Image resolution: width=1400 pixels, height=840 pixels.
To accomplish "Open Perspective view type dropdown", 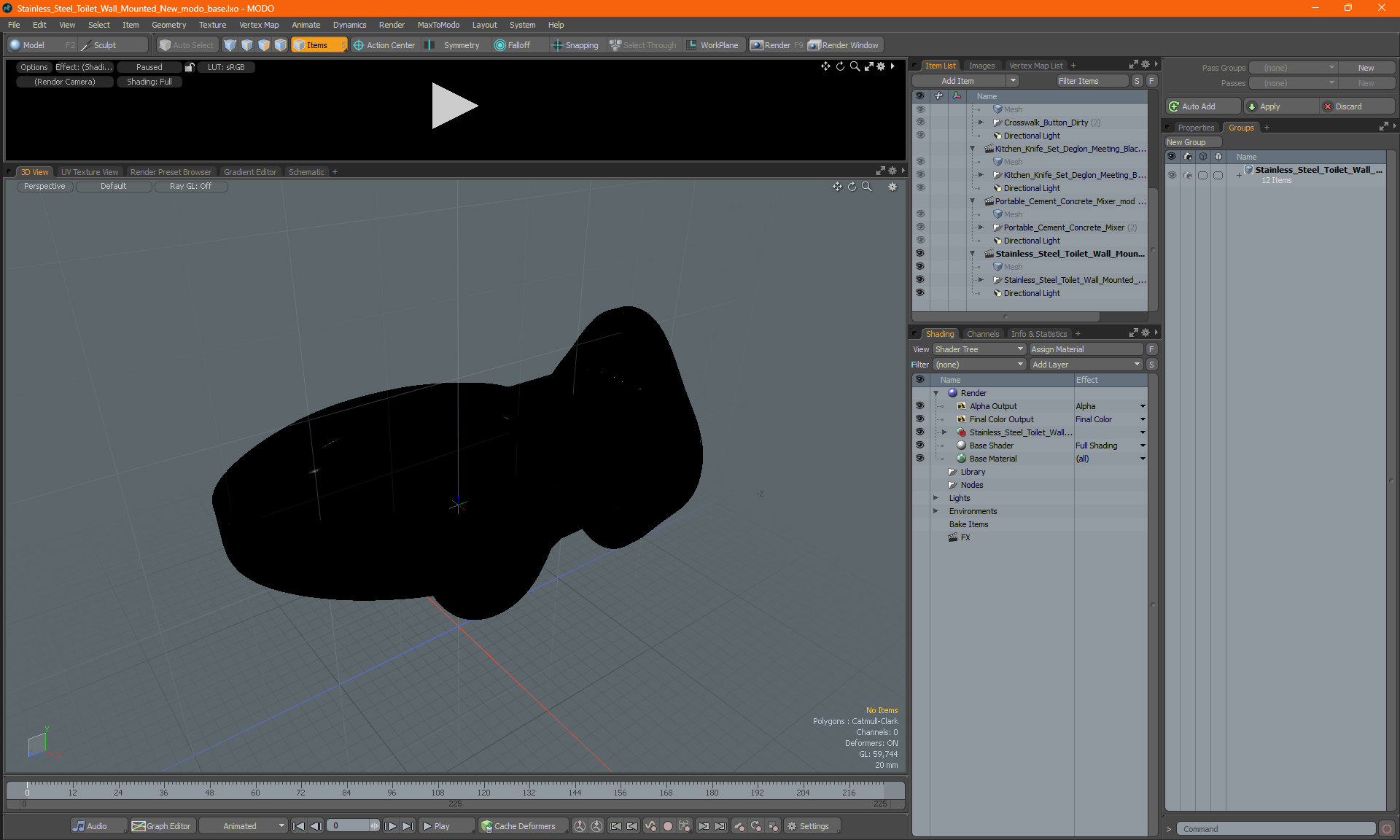I will tap(44, 186).
